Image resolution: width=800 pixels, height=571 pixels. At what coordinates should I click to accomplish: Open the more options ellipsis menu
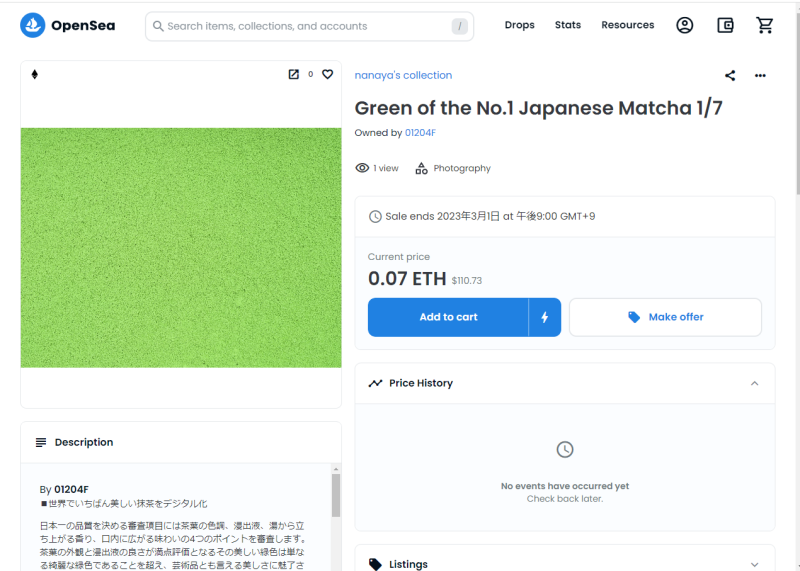coord(760,75)
